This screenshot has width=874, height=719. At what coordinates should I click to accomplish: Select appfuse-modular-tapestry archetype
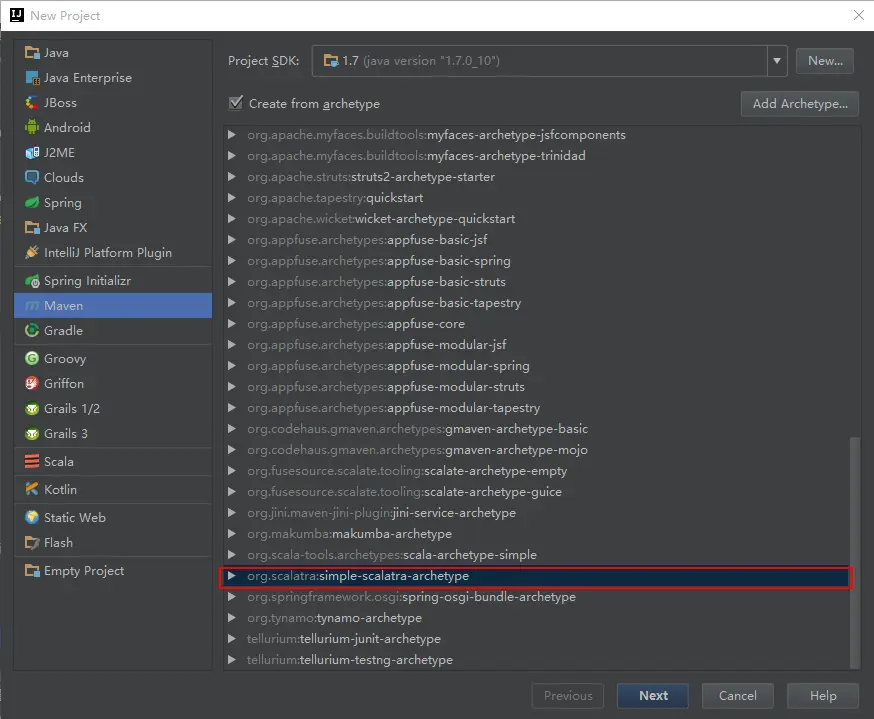point(537,408)
